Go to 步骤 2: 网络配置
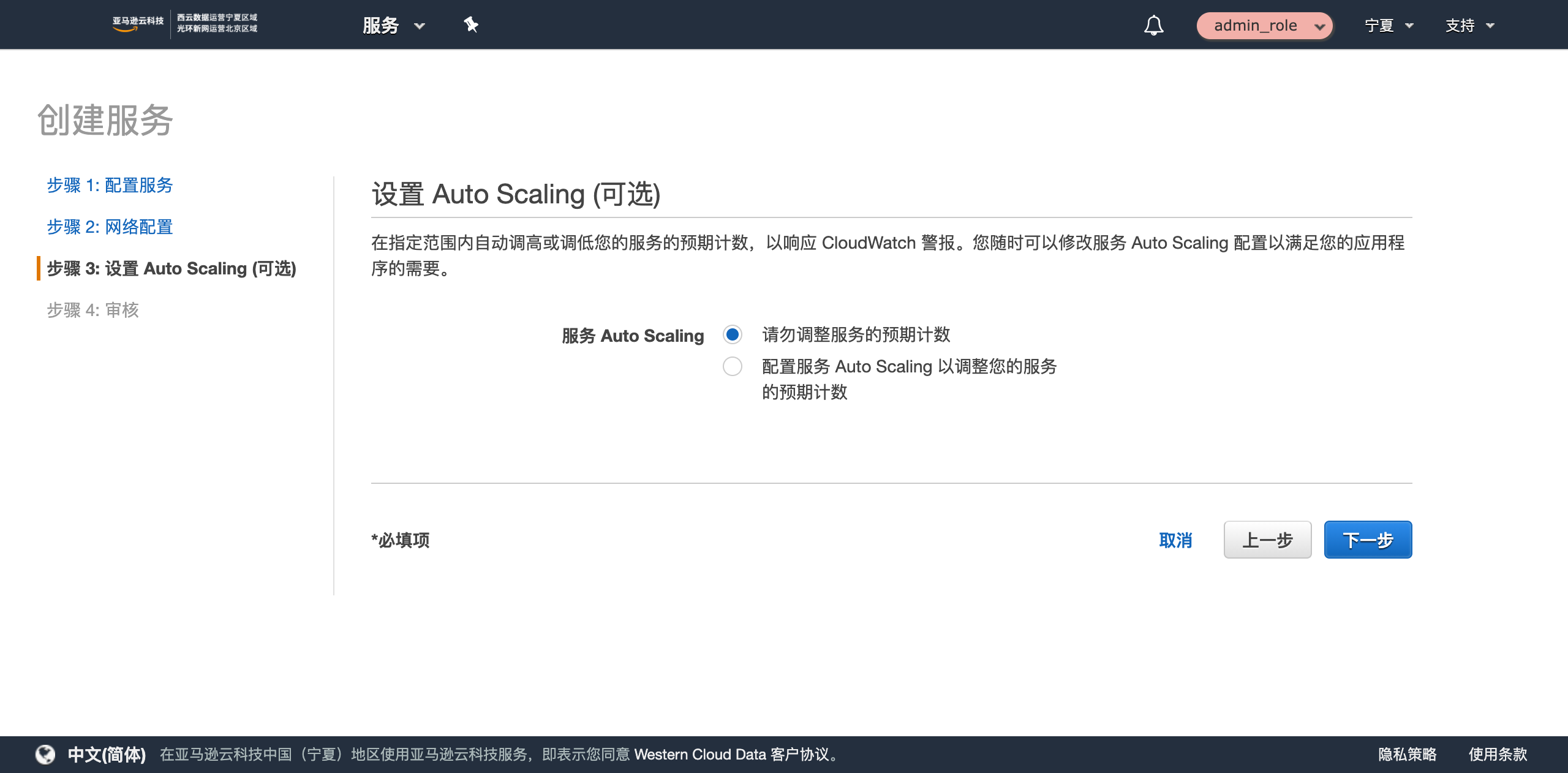 (110, 227)
